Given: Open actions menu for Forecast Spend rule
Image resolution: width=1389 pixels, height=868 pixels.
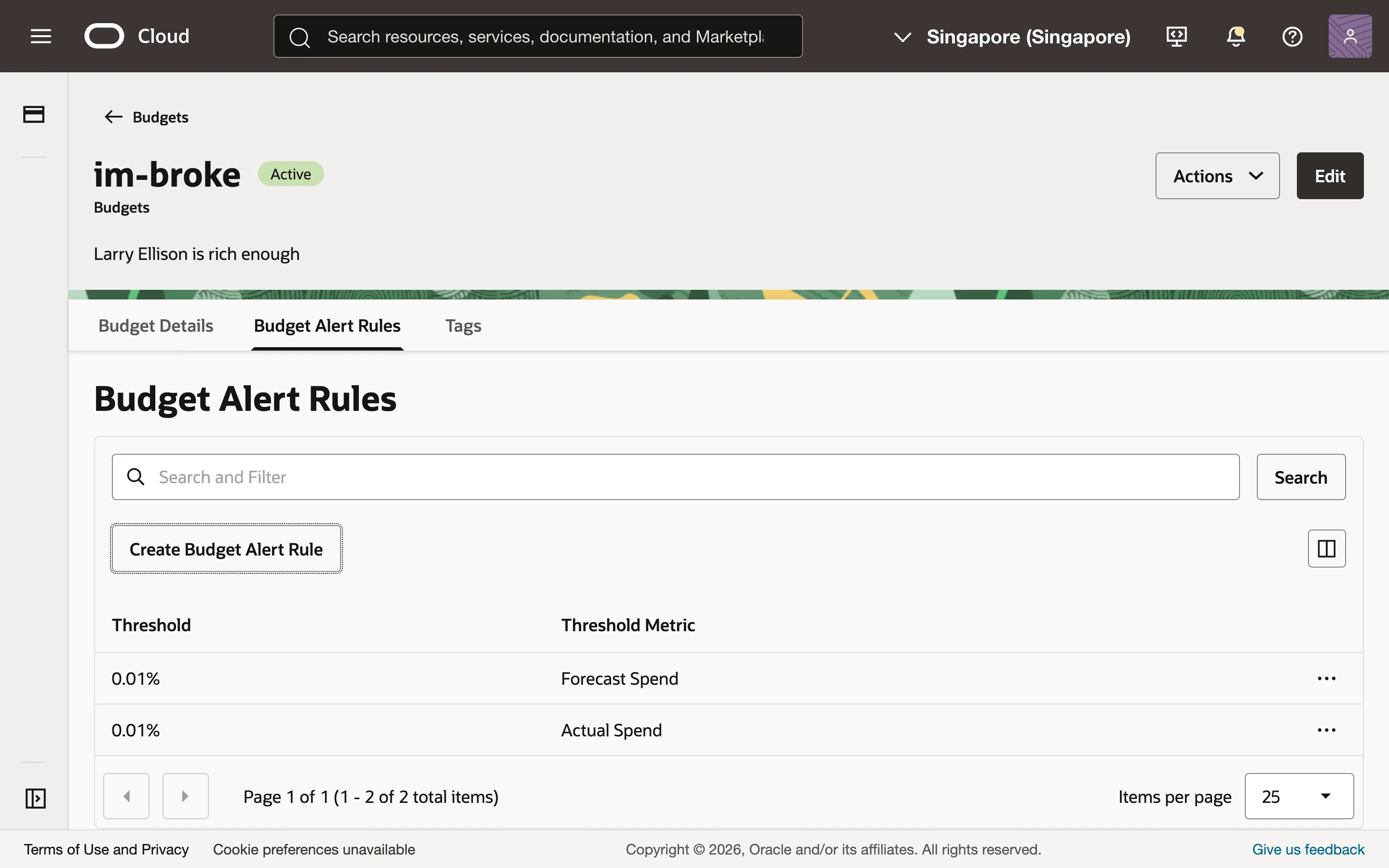Looking at the screenshot, I should click(1326, 678).
